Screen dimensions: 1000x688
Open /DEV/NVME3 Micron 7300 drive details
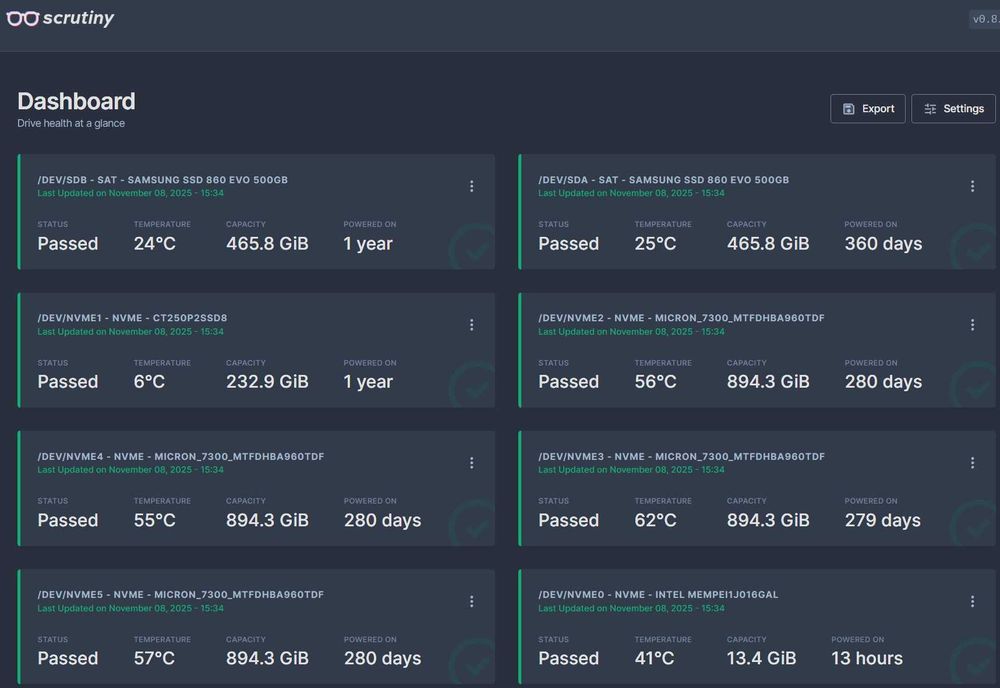(681, 457)
